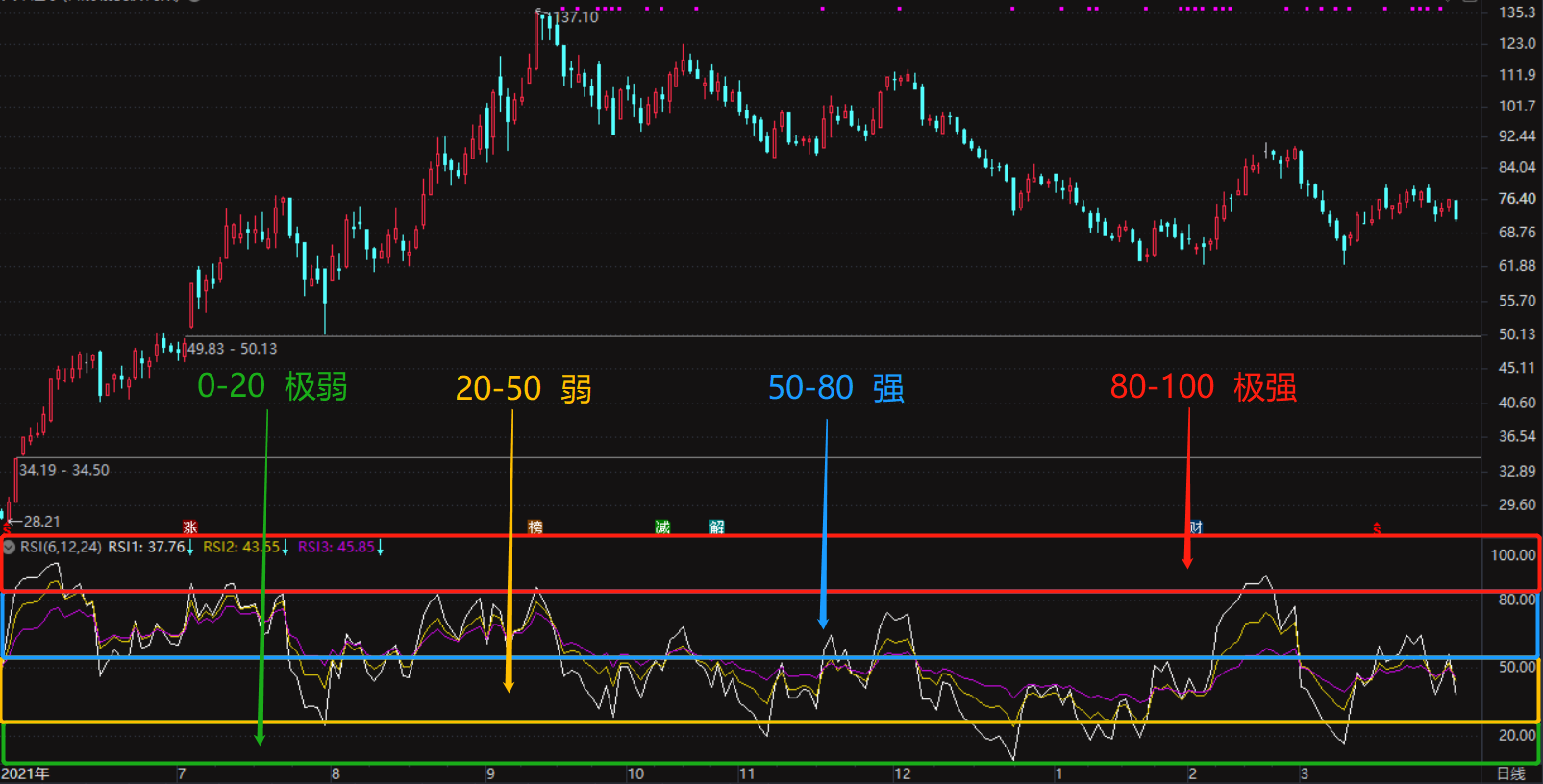Viewport: 1543px width, 784px height.
Task: Open the 日线 period selector
Action: [1510, 773]
